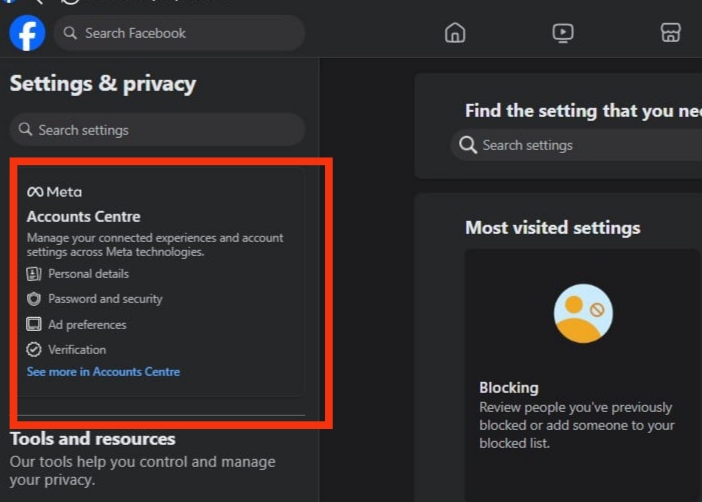This screenshot has width=702, height=502.
Task: Click the Blocking illustration avatar
Action: 583,313
